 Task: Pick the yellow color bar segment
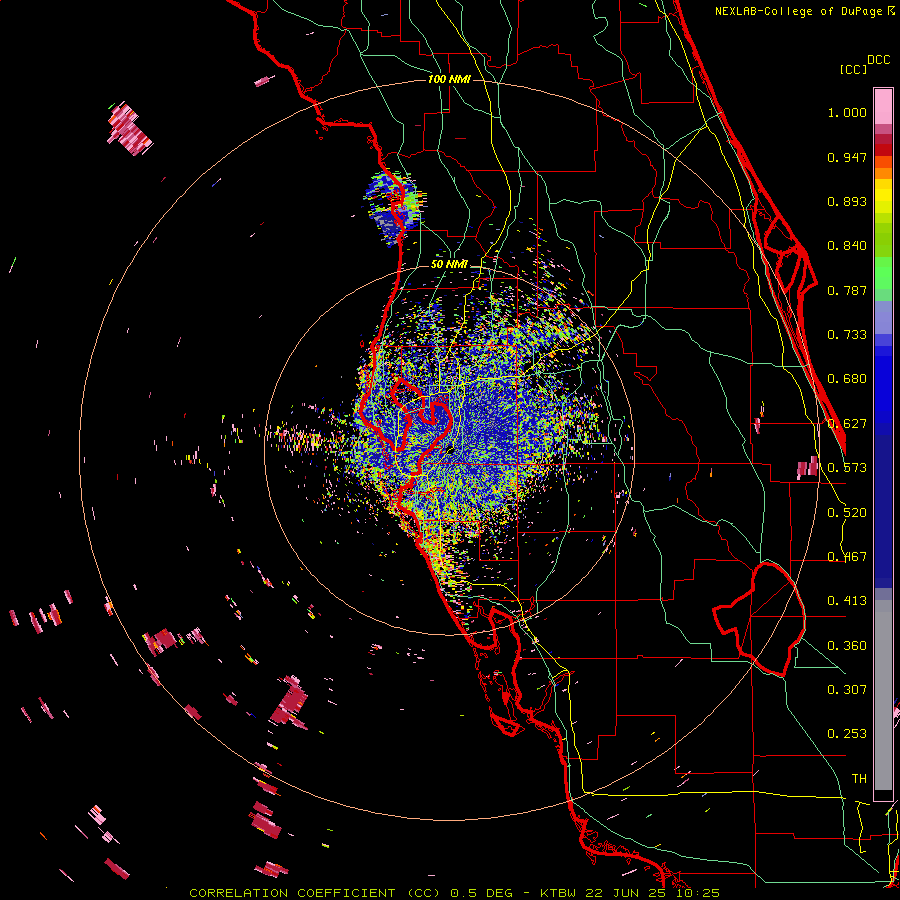(883, 196)
